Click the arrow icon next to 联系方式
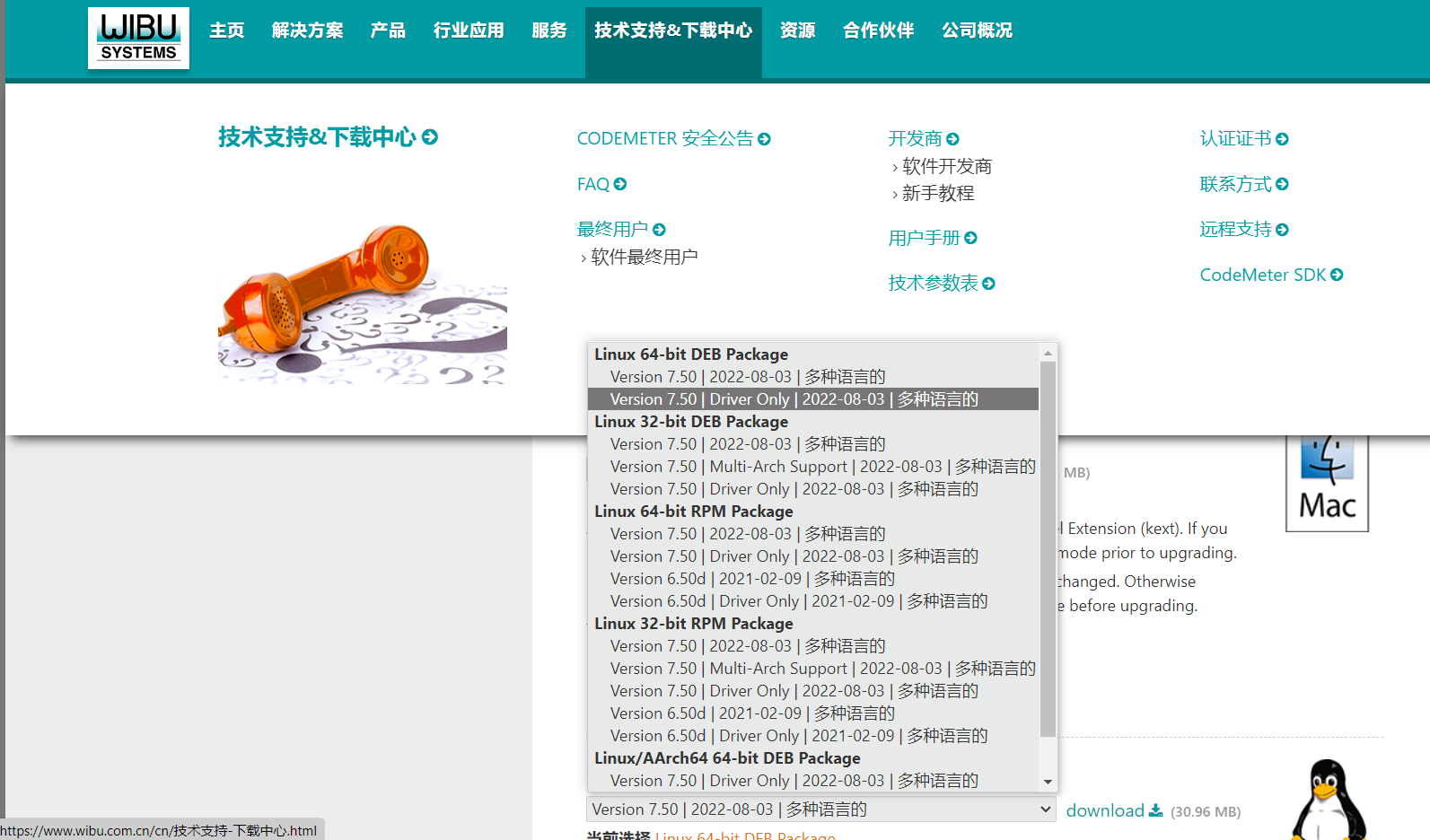Screen dimensions: 1430x840 [1282, 184]
